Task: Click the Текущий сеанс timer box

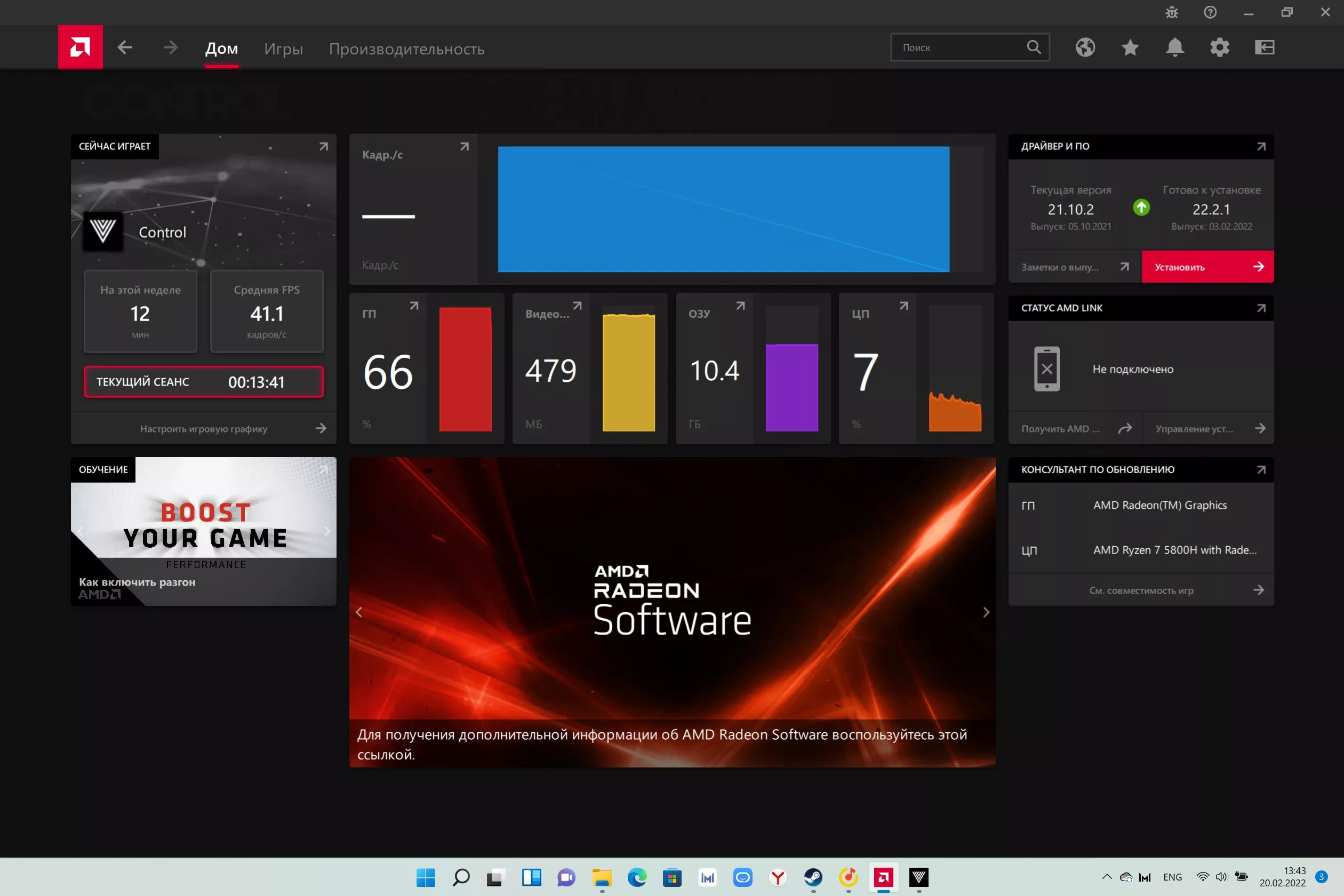Action: [x=203, y=382]
